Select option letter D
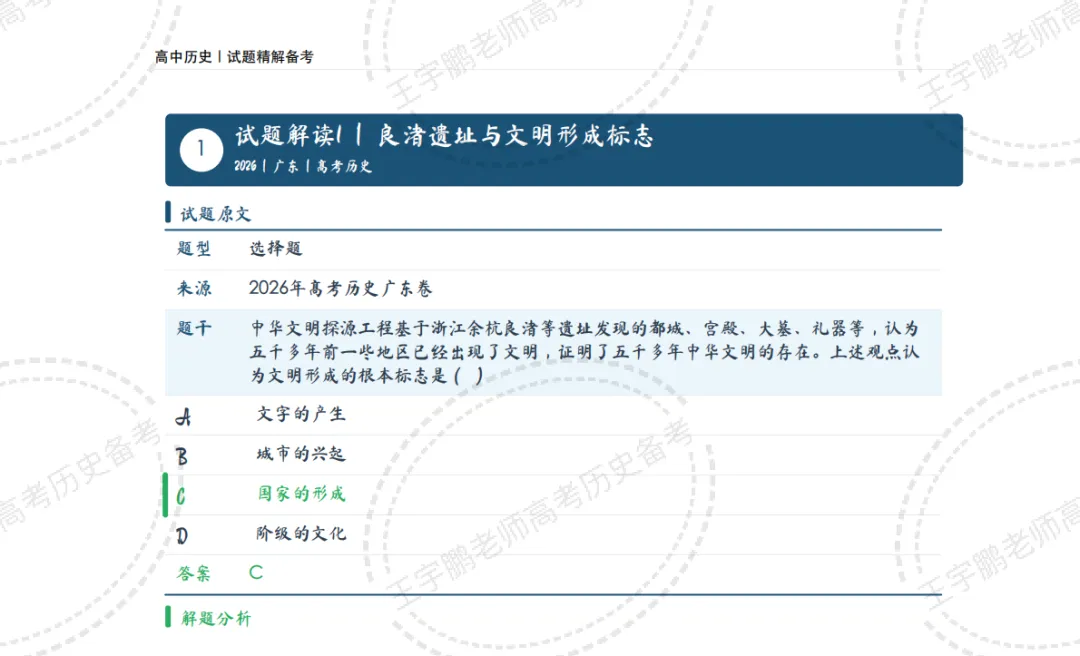1080x656 pixels. 182,536
